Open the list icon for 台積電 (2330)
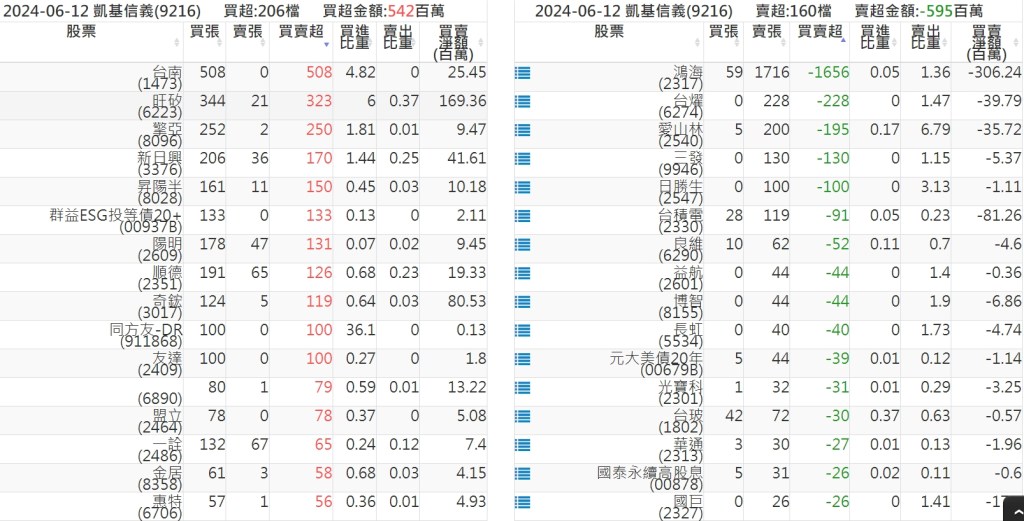This screenshot has height=521, width=1024. [521, 215]
